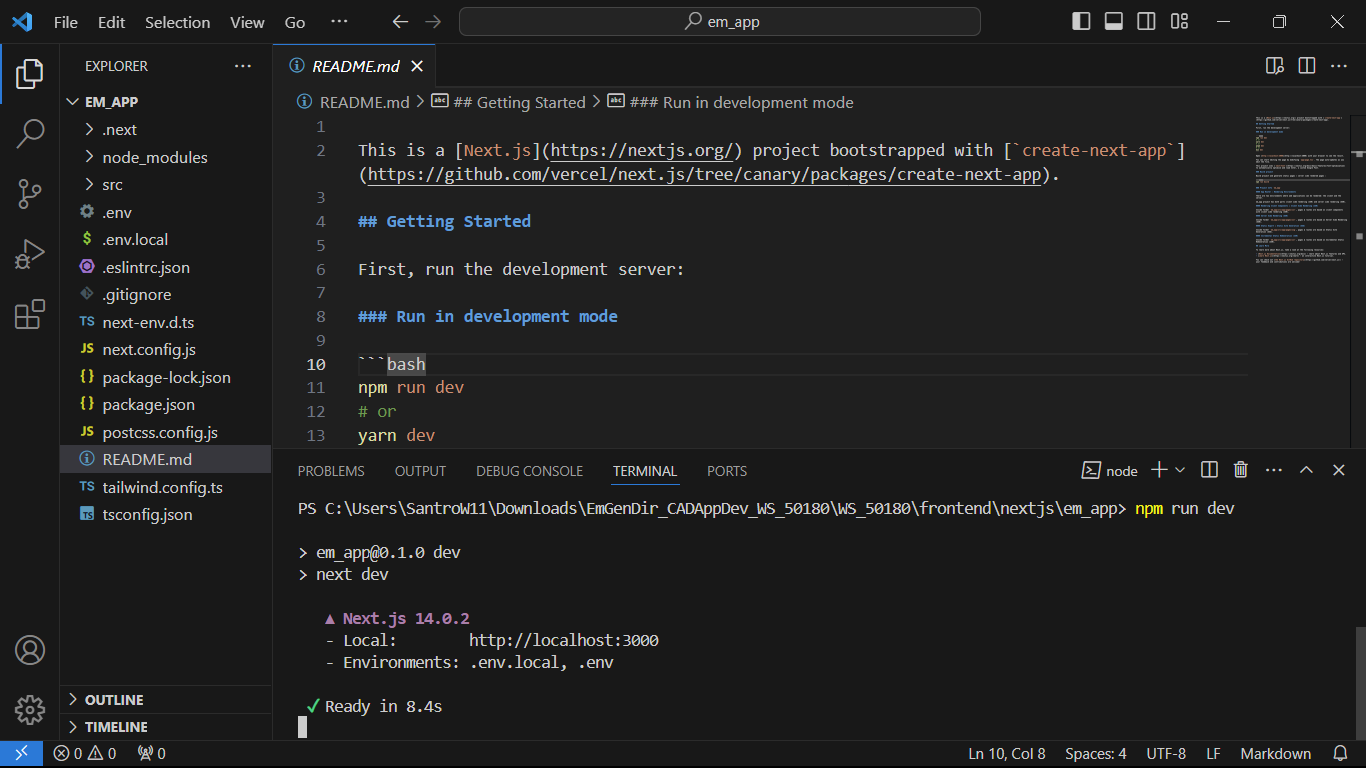Switch to the PROBLEMS tab
1366x768 pixels.
(331, 471)
